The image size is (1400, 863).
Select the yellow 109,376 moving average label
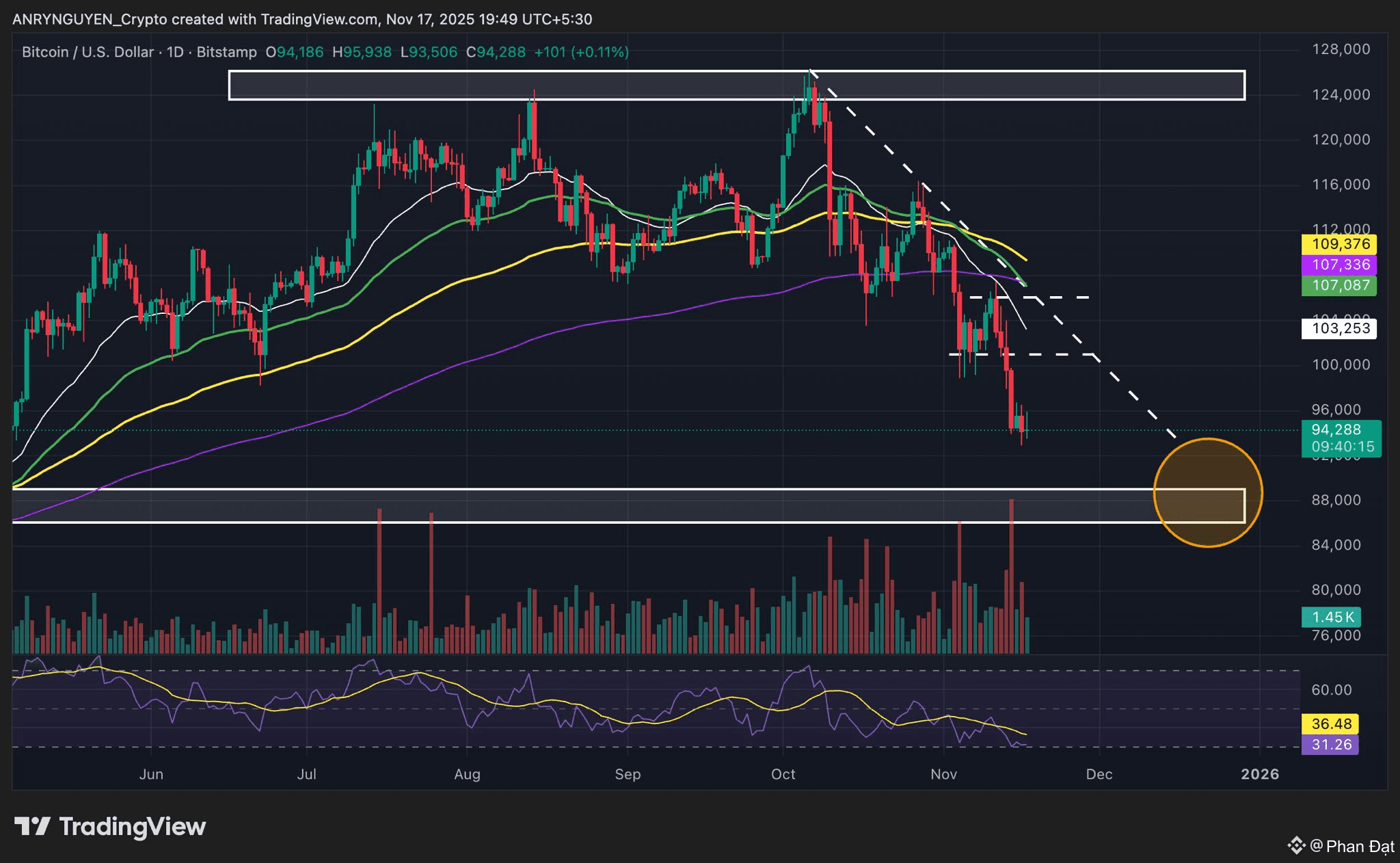pyautogui.click(x=1340, y=244)
